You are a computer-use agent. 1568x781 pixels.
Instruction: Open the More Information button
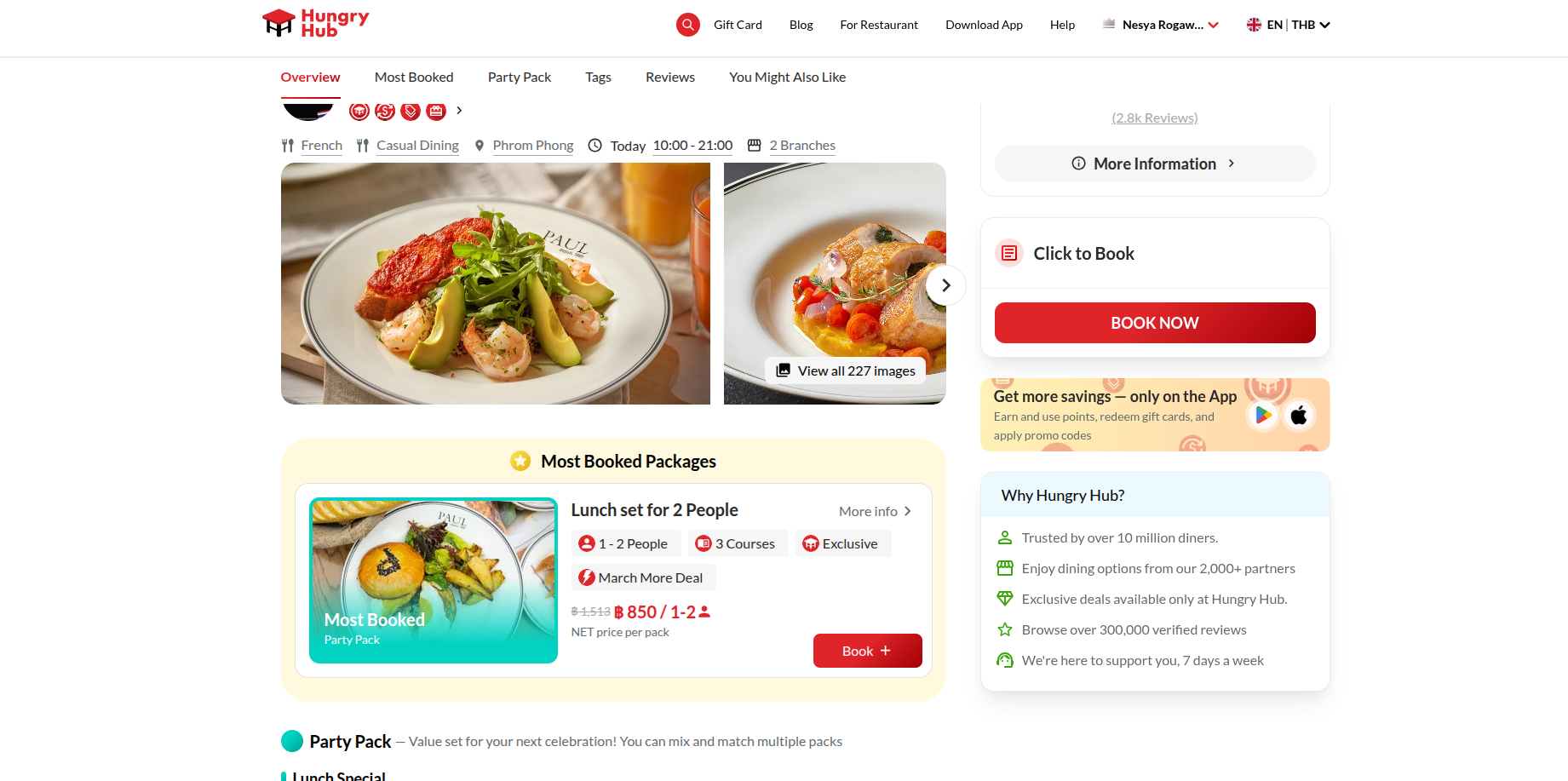[1155, 164]
